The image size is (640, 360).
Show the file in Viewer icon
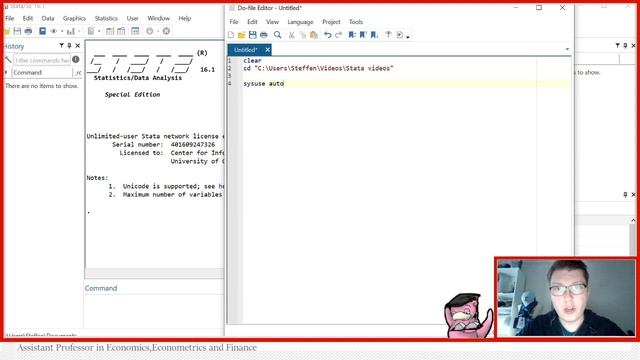pyautogui.click(x=388, y=35)
